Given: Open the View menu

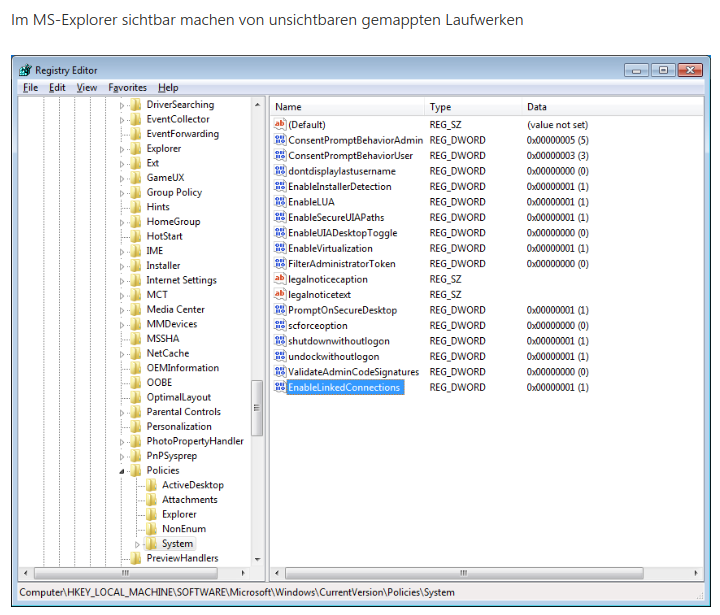Looking at the screenshot, I should (x=87, y=87).
